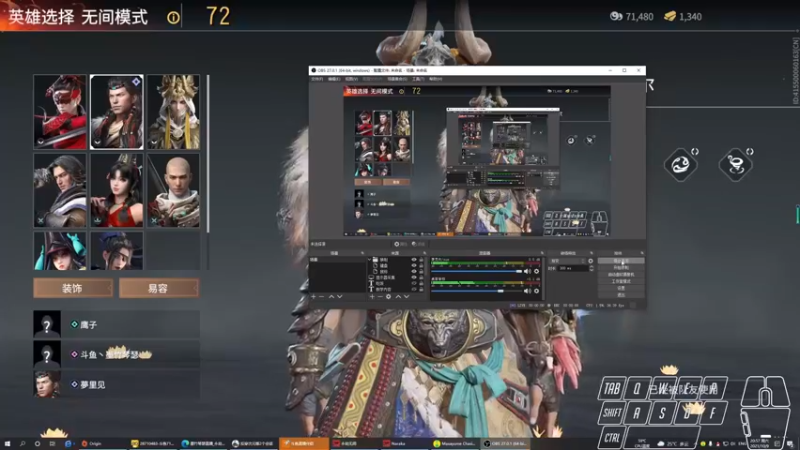Move scene down arrow in scenes panel
This screenshot has width=800, height=450.
click(x=340, y=296)
